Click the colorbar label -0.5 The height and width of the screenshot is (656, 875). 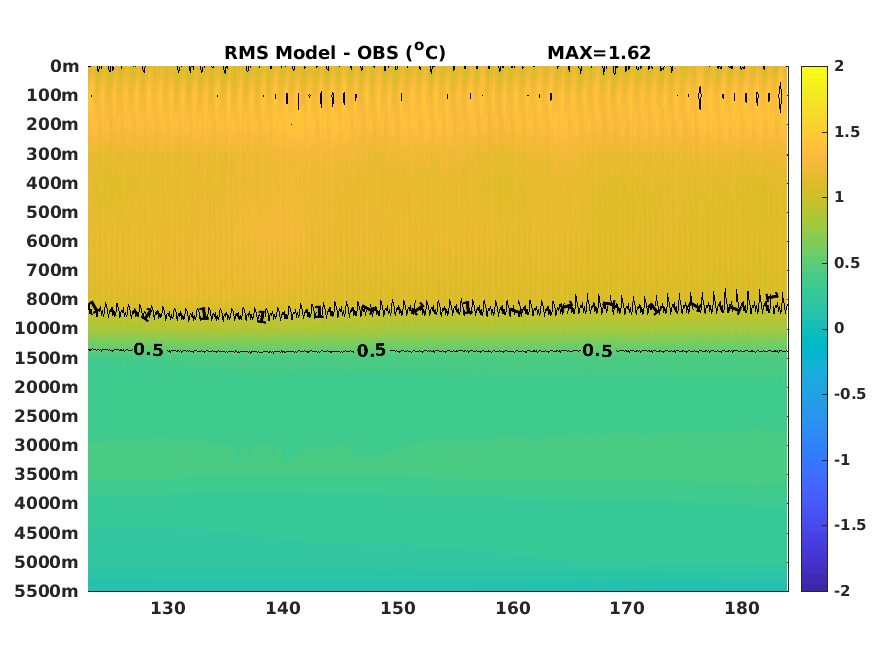click(850, 394)
